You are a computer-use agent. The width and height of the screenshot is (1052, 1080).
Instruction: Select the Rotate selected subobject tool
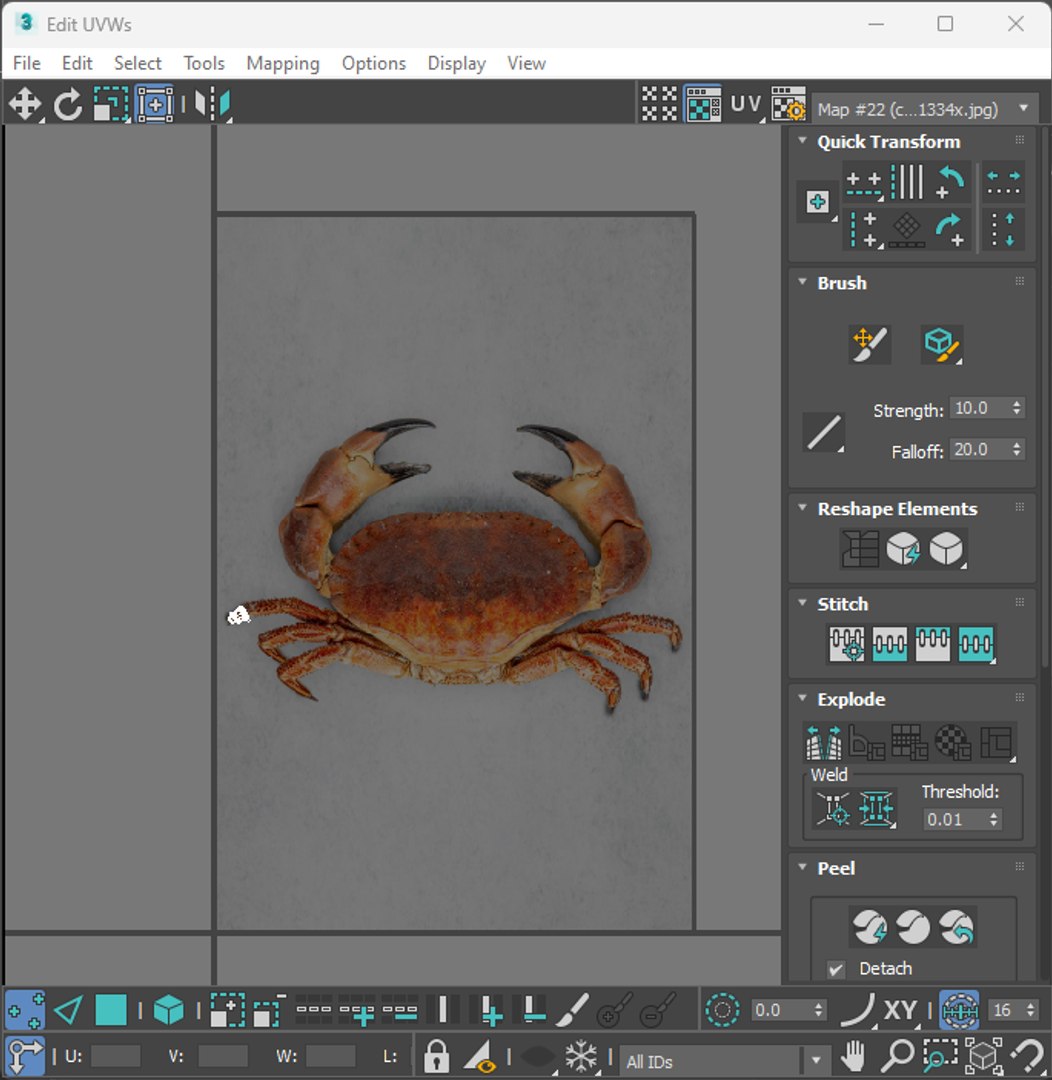click(68, 105)
